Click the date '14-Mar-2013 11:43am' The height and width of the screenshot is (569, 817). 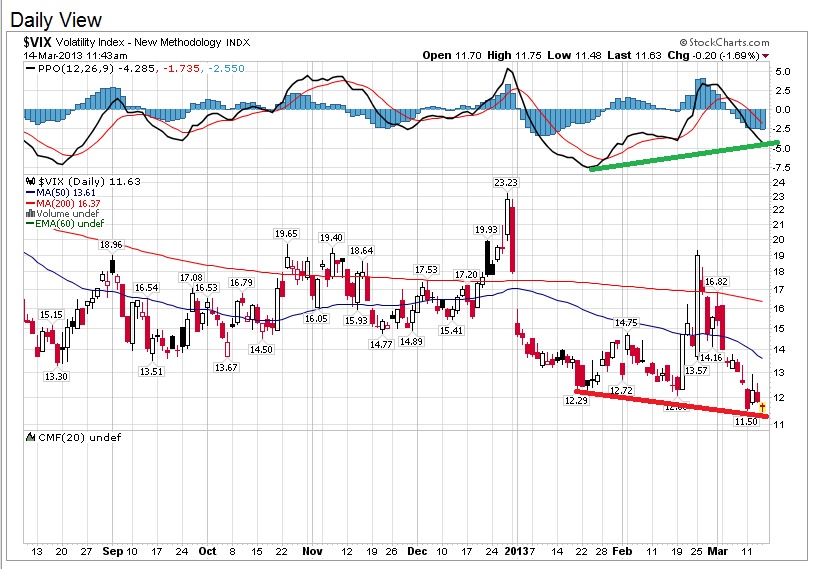point(75,56)
